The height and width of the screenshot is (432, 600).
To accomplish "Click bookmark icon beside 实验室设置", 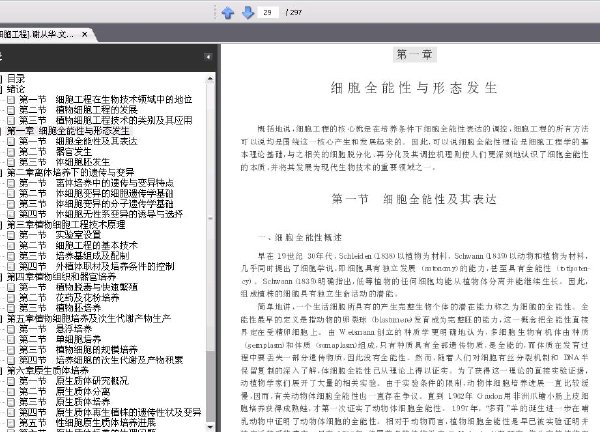I will coord(11,235).
